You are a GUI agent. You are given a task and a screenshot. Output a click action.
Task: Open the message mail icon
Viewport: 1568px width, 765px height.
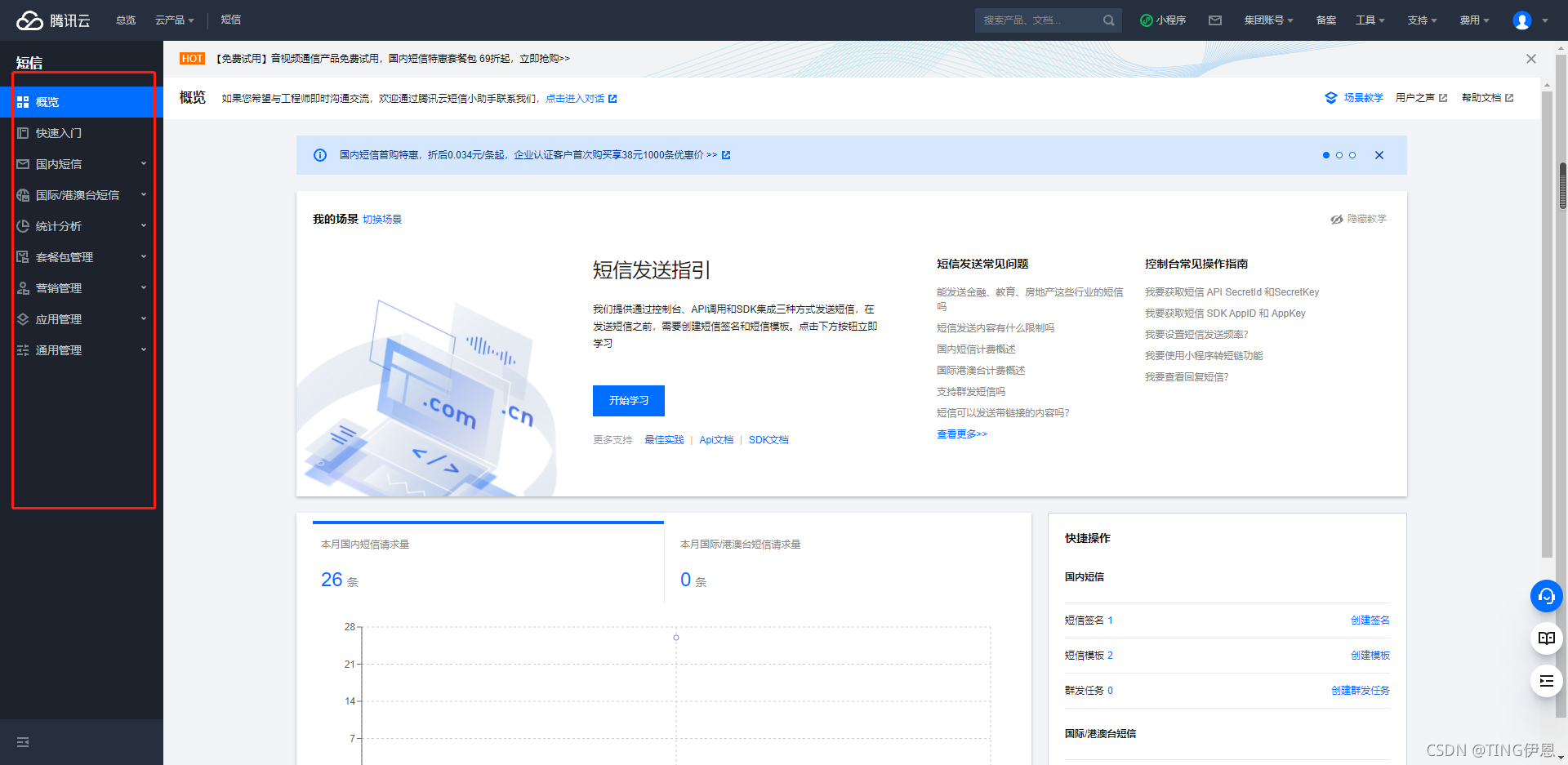(x=1215, y=20)
